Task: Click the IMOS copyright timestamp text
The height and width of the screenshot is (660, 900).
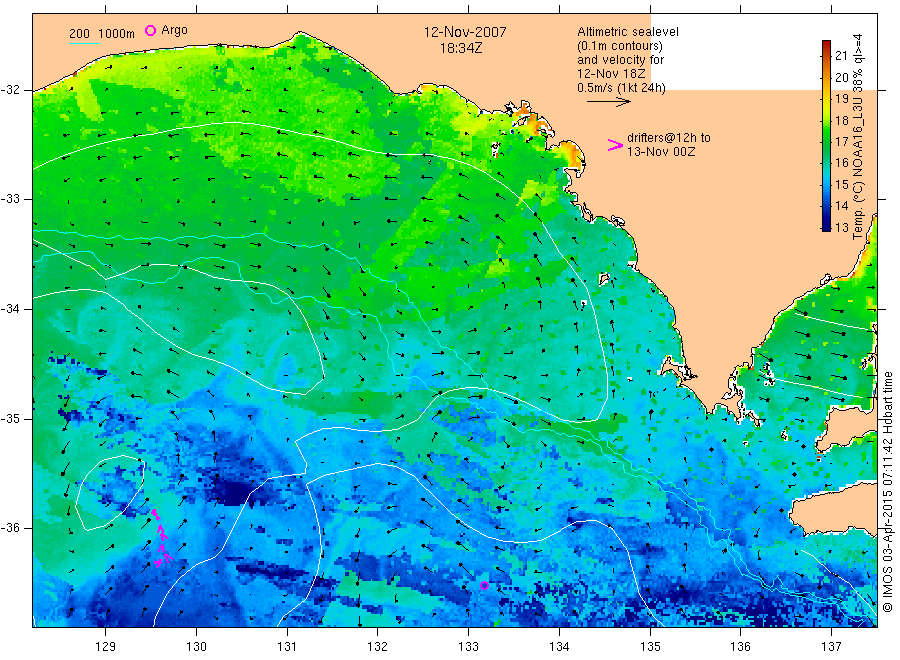Action: [887, 491]
